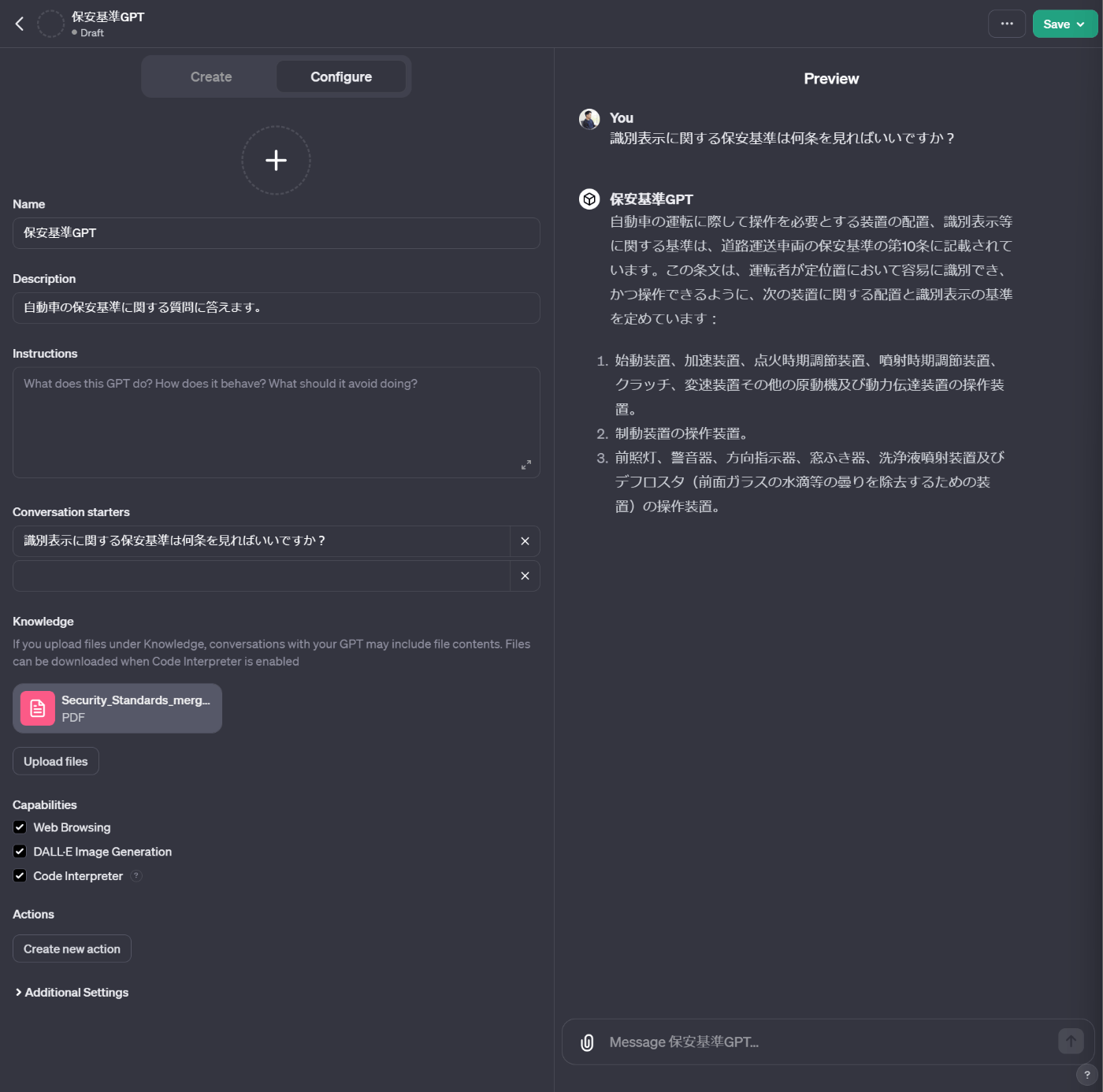Remove the empty conversation starter with X
This screenshot has width=1103, height=1092.
[x=525, y=576]
